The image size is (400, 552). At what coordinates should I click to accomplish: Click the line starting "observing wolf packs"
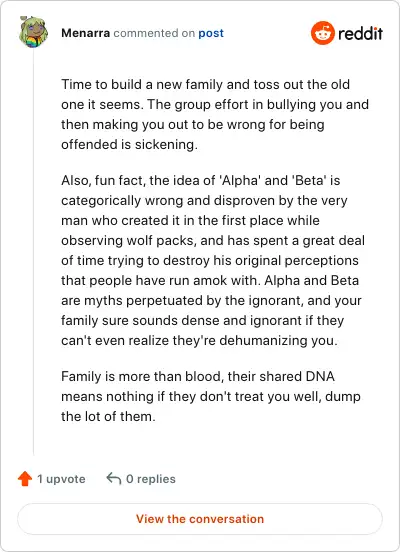point(213,240)
